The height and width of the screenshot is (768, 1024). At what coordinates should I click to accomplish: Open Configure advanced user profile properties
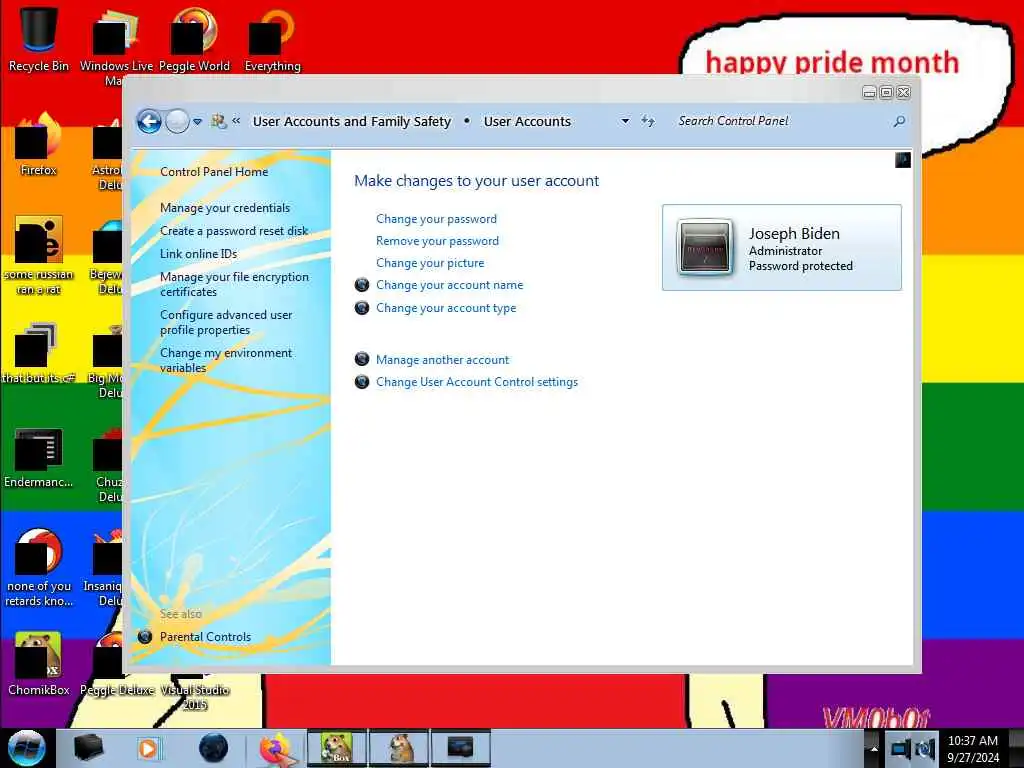226,322
